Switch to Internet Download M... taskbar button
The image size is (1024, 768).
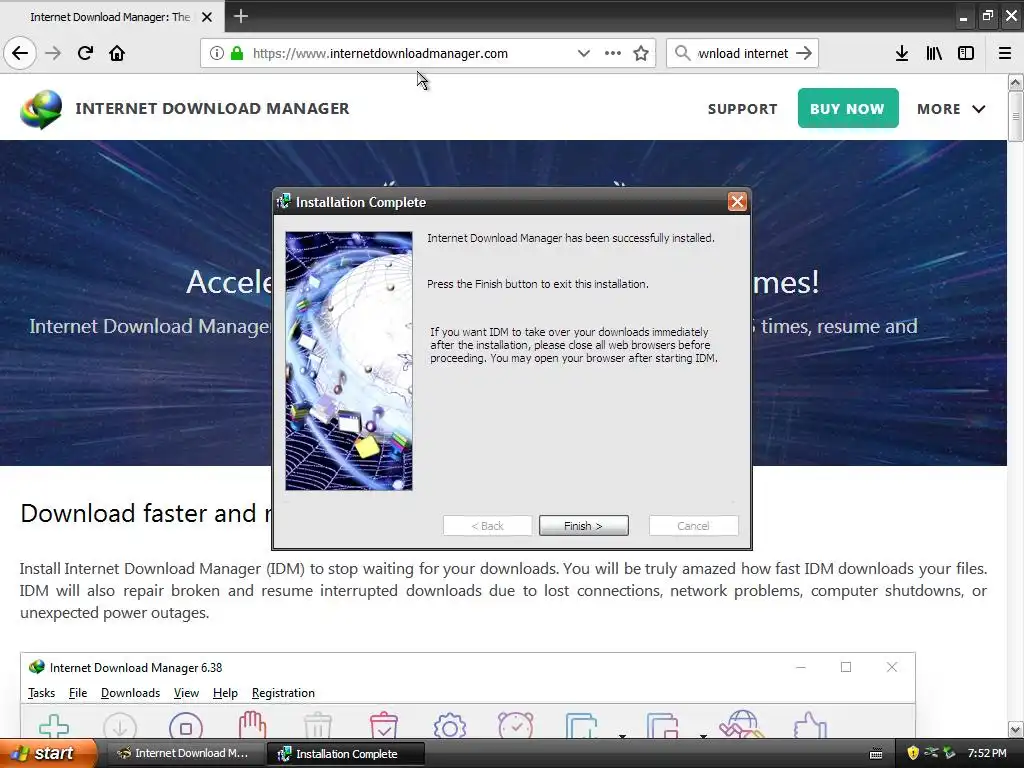[x=184, y=754]
